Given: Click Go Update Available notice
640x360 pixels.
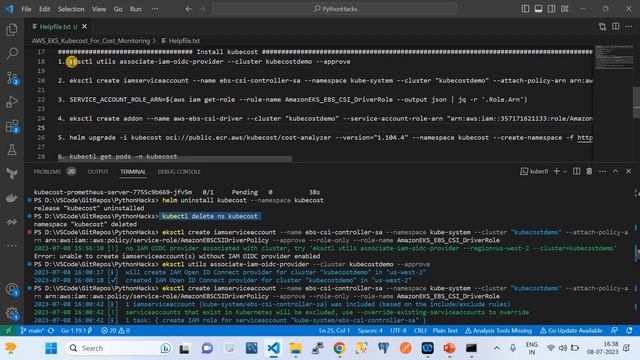Looking at the screenshot, I should coord(571,331).
